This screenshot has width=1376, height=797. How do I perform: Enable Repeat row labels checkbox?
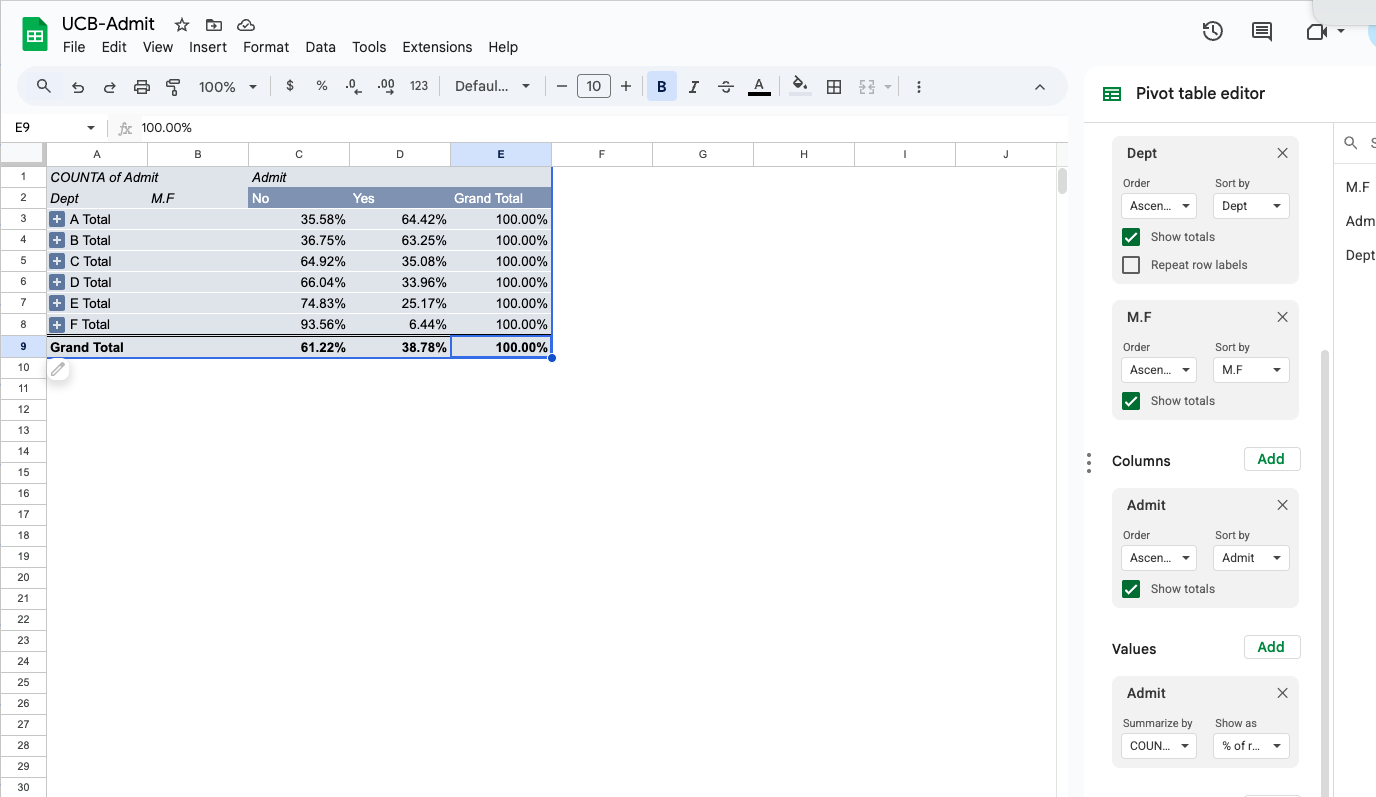tap(1131, 265)
